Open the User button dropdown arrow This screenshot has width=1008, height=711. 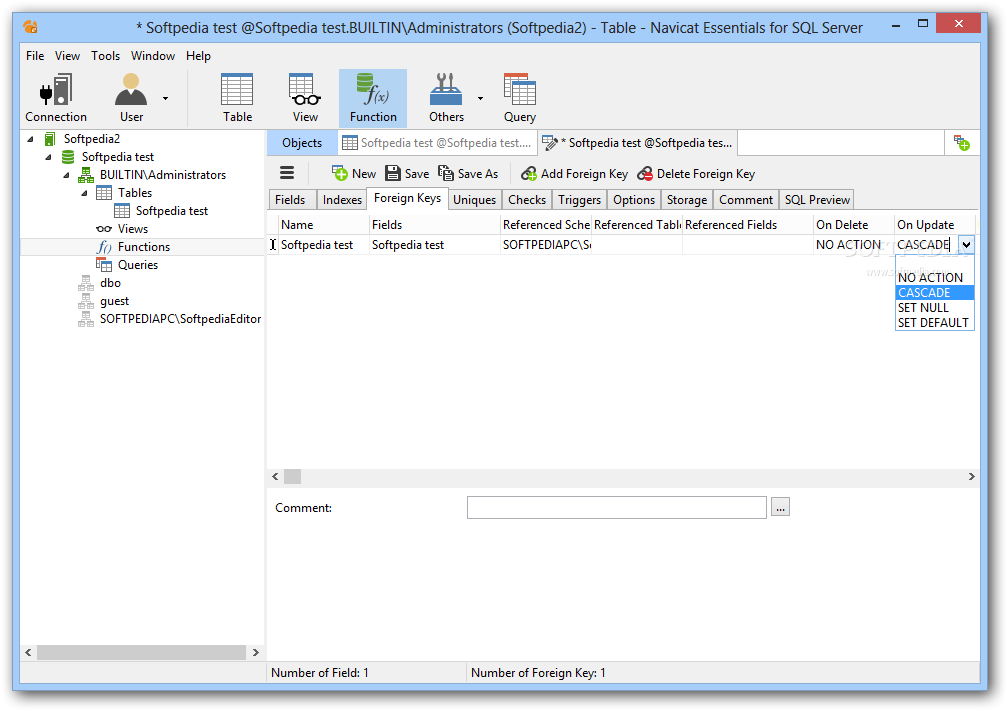tap(165, 98)
